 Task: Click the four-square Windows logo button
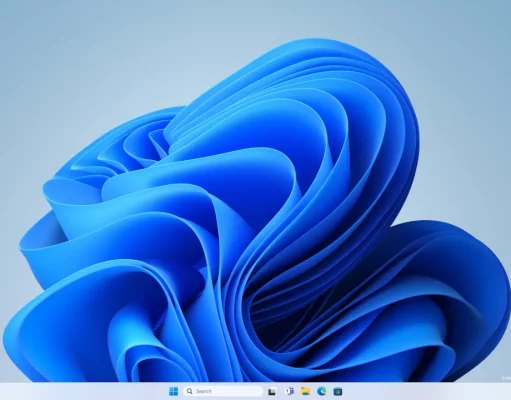point(173,391)
